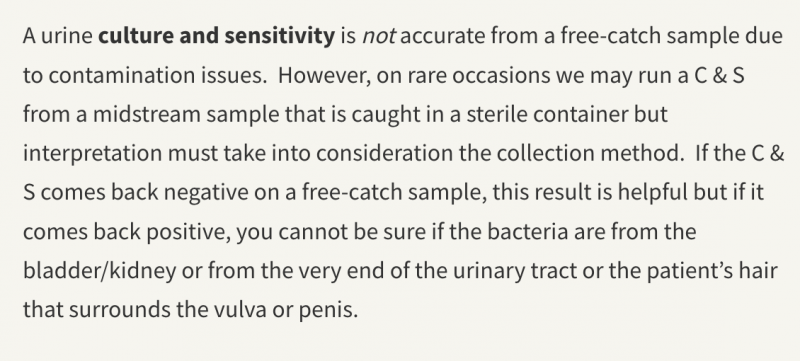Click the bold text 'culture and sensitivity'
The height and width of the screenshot is (361, 800).
[x=216, y=36]
